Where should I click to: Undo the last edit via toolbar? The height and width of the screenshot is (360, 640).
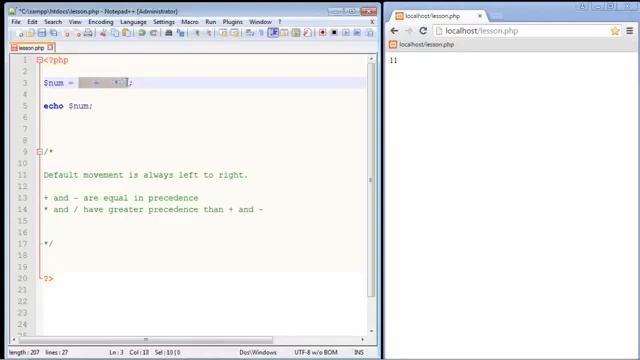142,33
